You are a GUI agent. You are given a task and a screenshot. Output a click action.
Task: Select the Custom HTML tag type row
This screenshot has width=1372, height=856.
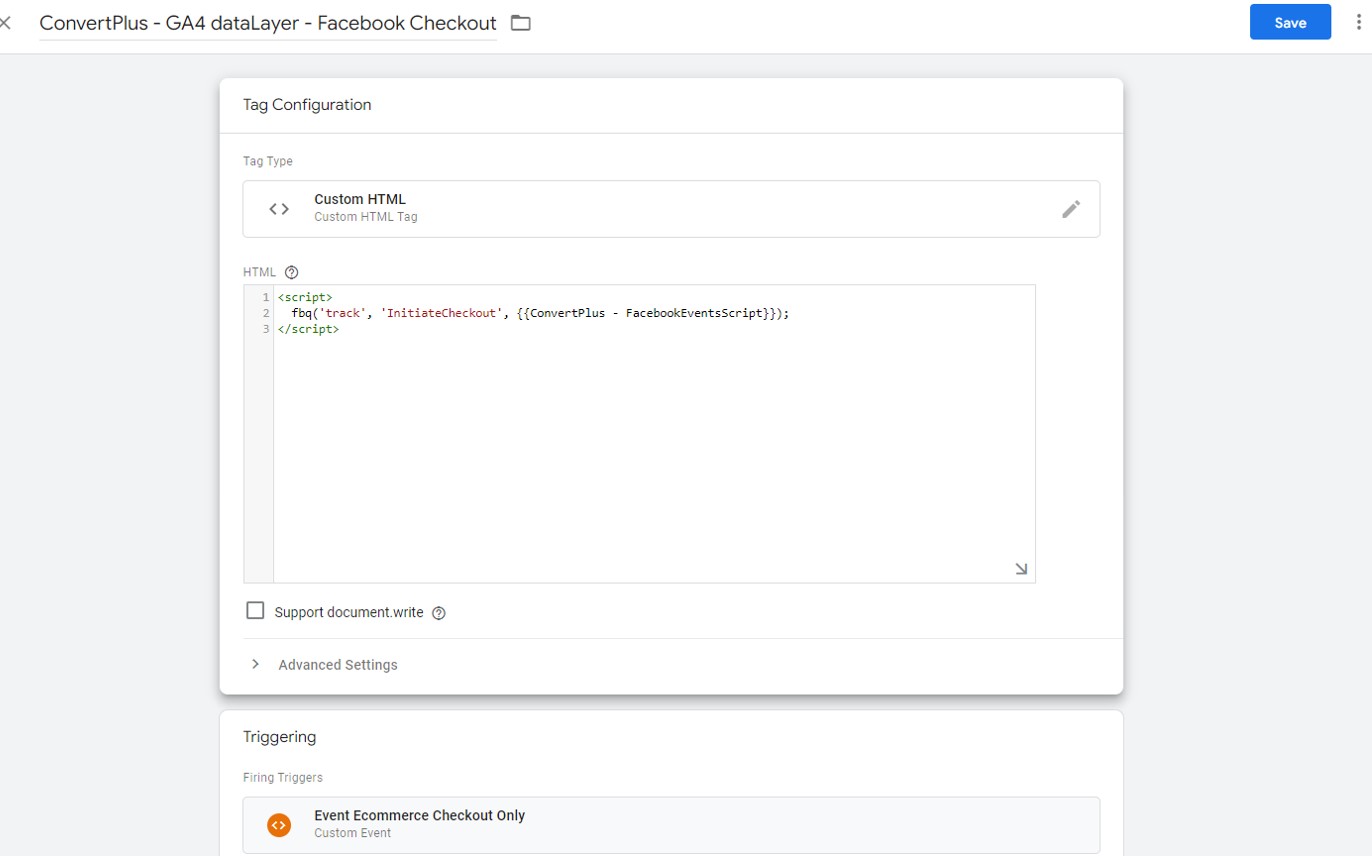(x=671, y=209)
